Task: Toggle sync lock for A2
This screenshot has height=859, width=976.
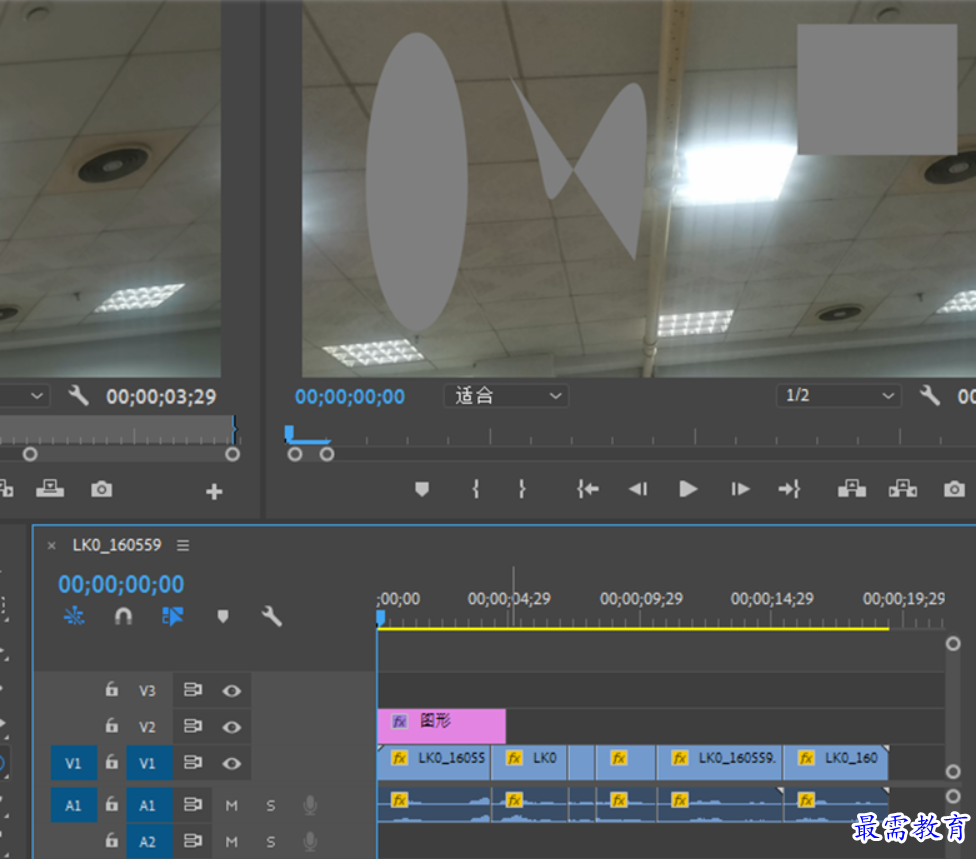Action: 193,841
